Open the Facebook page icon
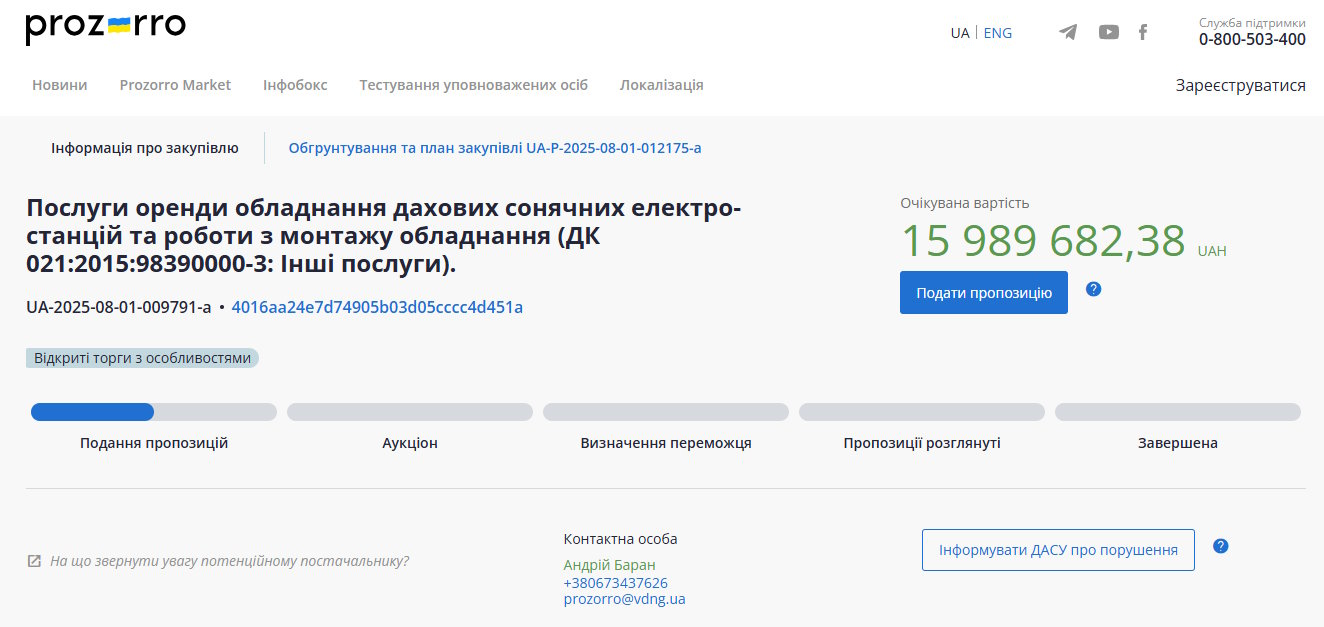This screenshot has width=1324, height=627. [x=1143, y=32]
